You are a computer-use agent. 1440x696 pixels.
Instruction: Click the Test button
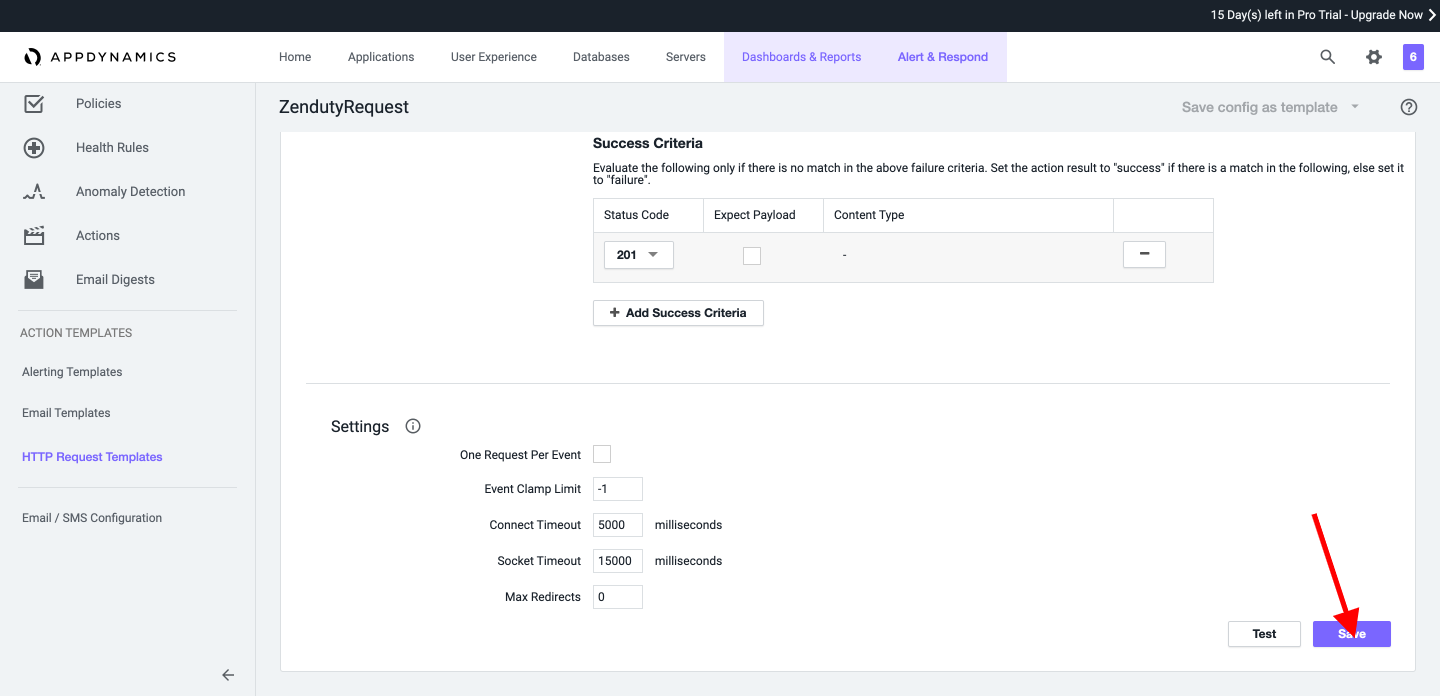[1264, 634]
